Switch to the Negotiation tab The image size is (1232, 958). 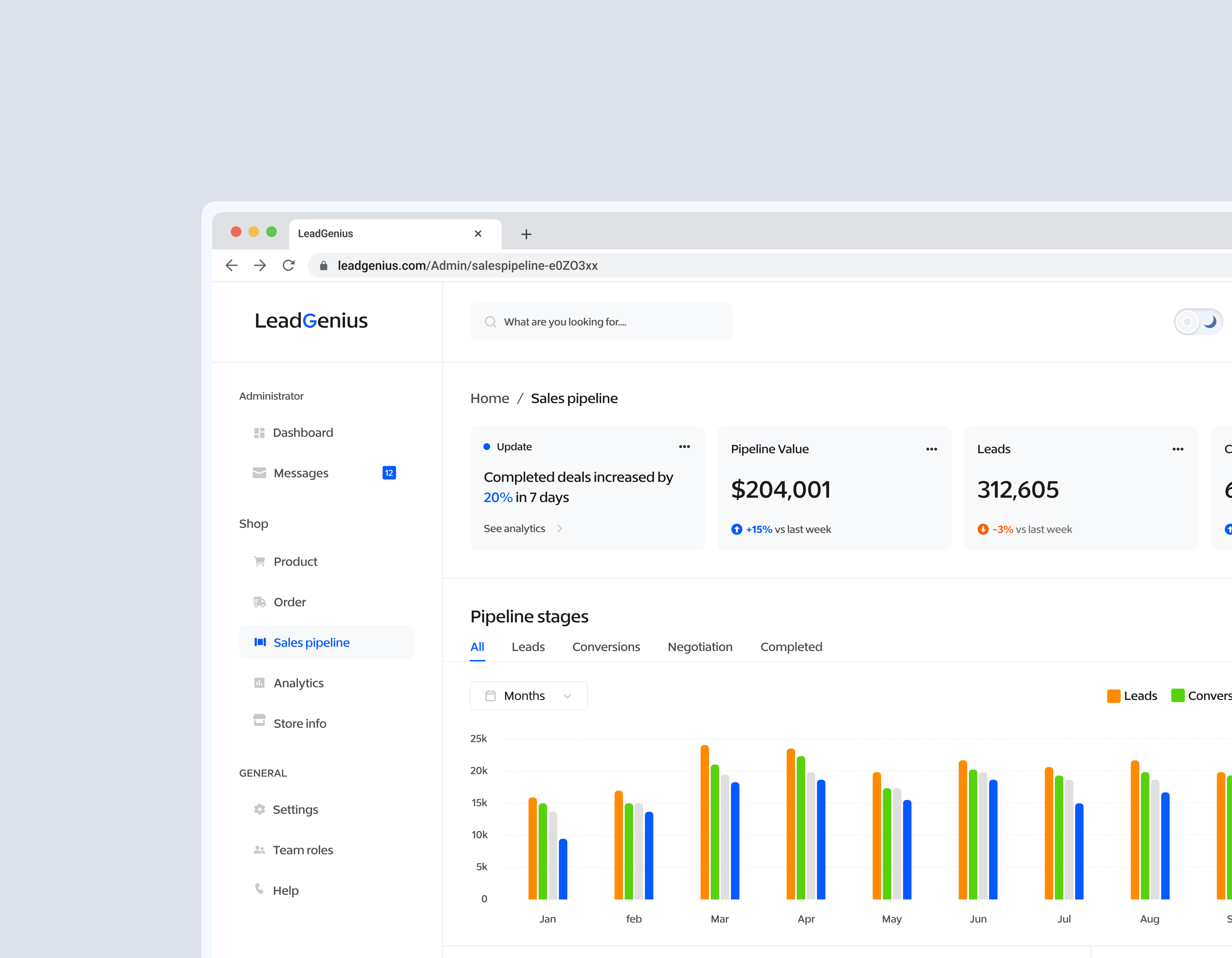click(x=700, y=647)
